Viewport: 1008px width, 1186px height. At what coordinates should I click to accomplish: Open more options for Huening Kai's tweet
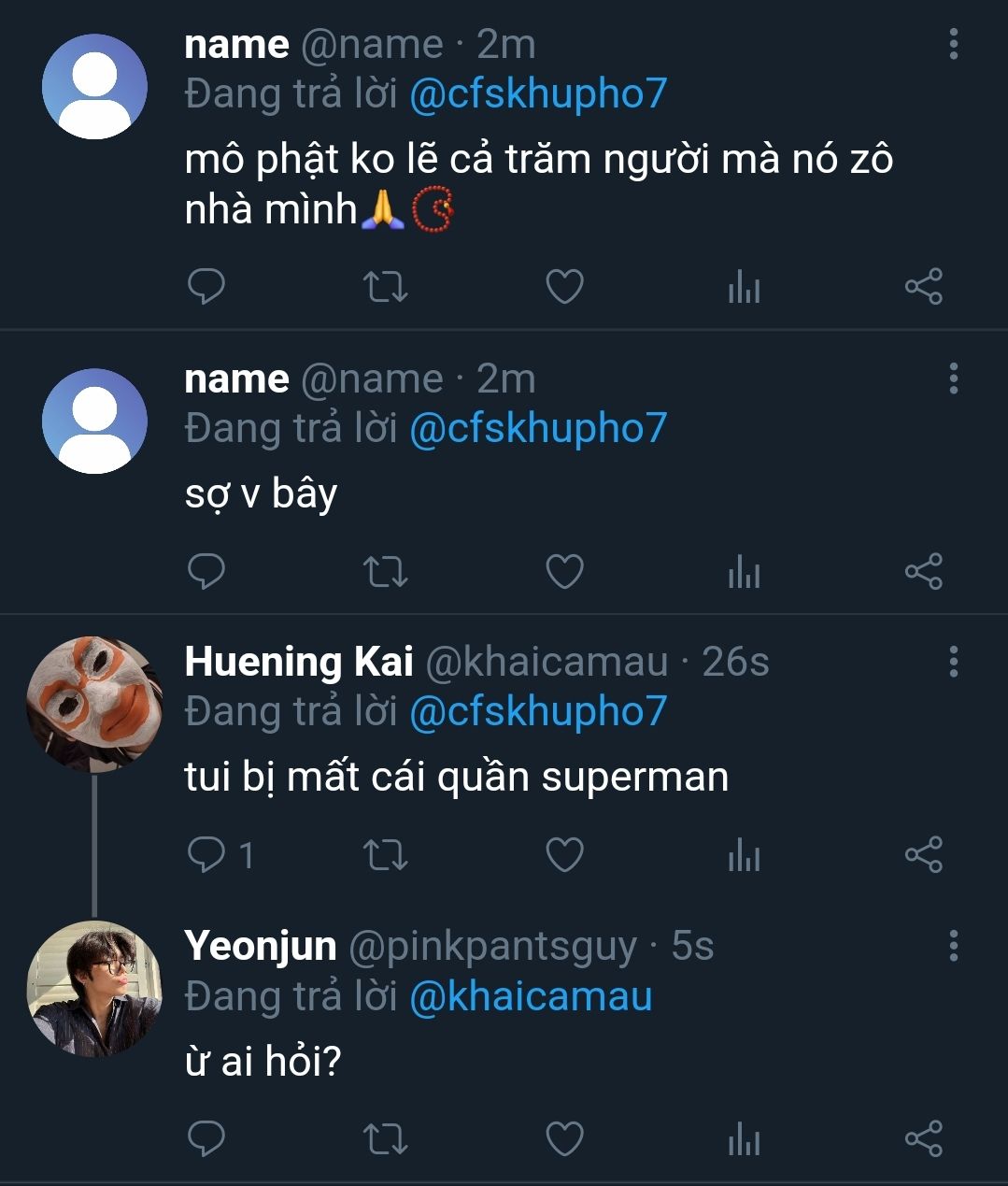click(x=953, y=662)
